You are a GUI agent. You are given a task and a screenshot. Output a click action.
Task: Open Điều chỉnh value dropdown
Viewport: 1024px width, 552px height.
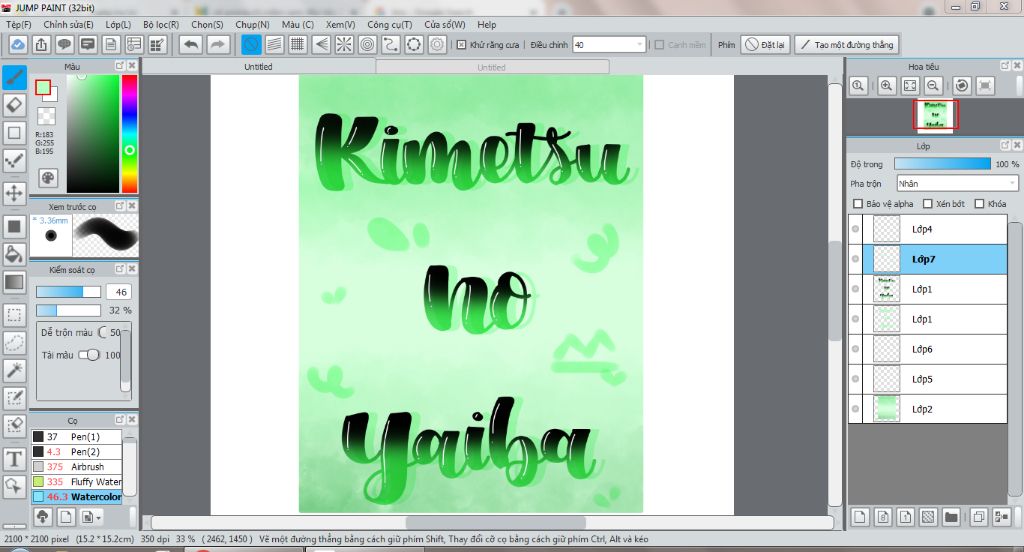pos(639,44)
